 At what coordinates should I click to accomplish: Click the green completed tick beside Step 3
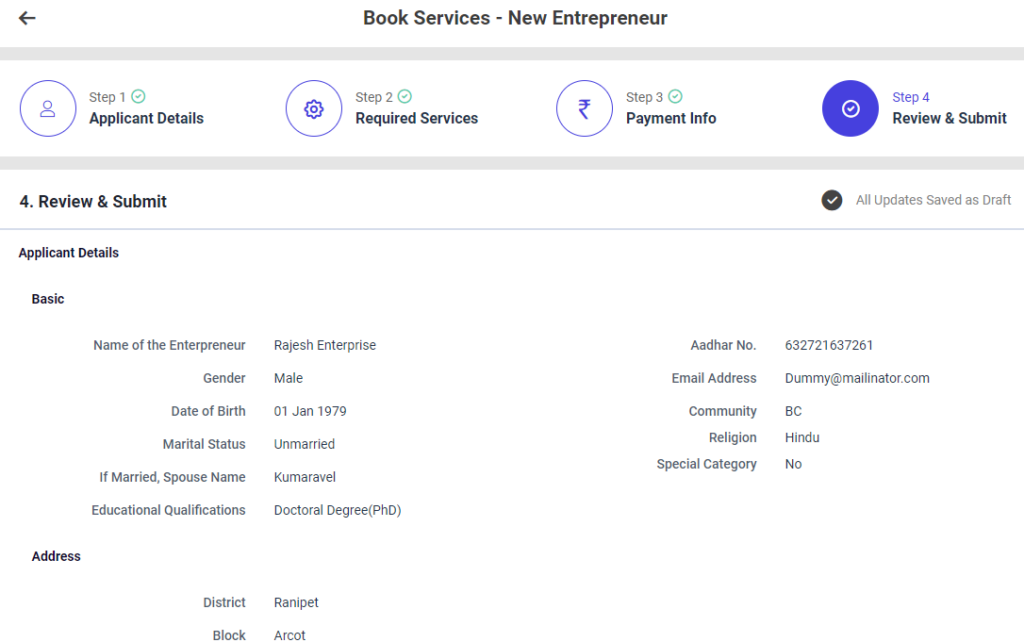click(675, 97)
